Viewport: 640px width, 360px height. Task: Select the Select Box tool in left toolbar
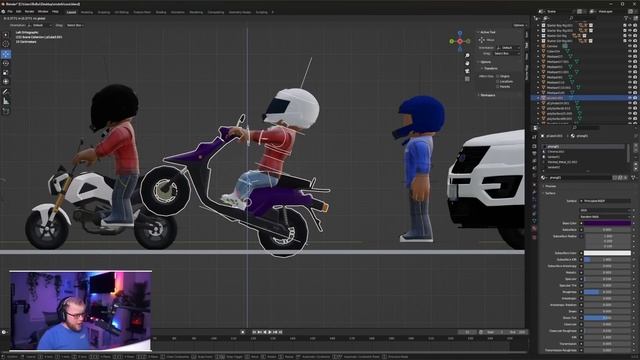[x=6, y=36]
